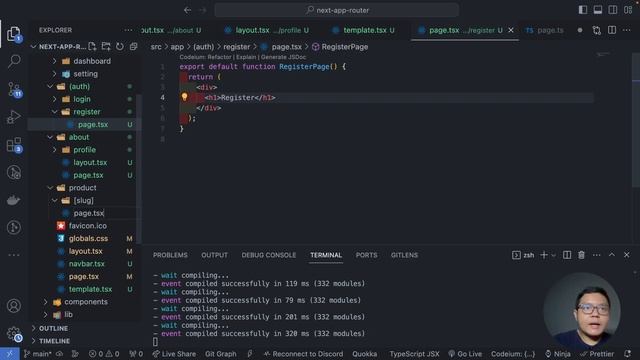Image resolution: width=640 pixels, height=360 pixels.
Task: Click TypeScript JSX language mode
Action: coord(414,354)
